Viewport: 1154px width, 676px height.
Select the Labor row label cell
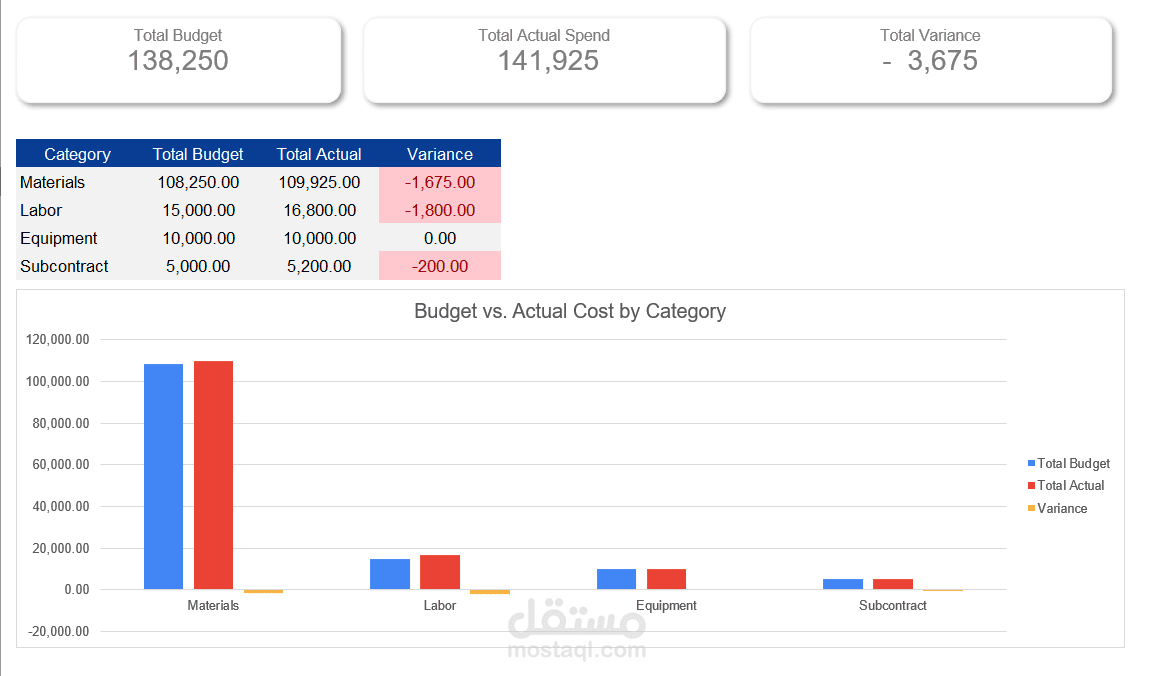pos(77,210)
